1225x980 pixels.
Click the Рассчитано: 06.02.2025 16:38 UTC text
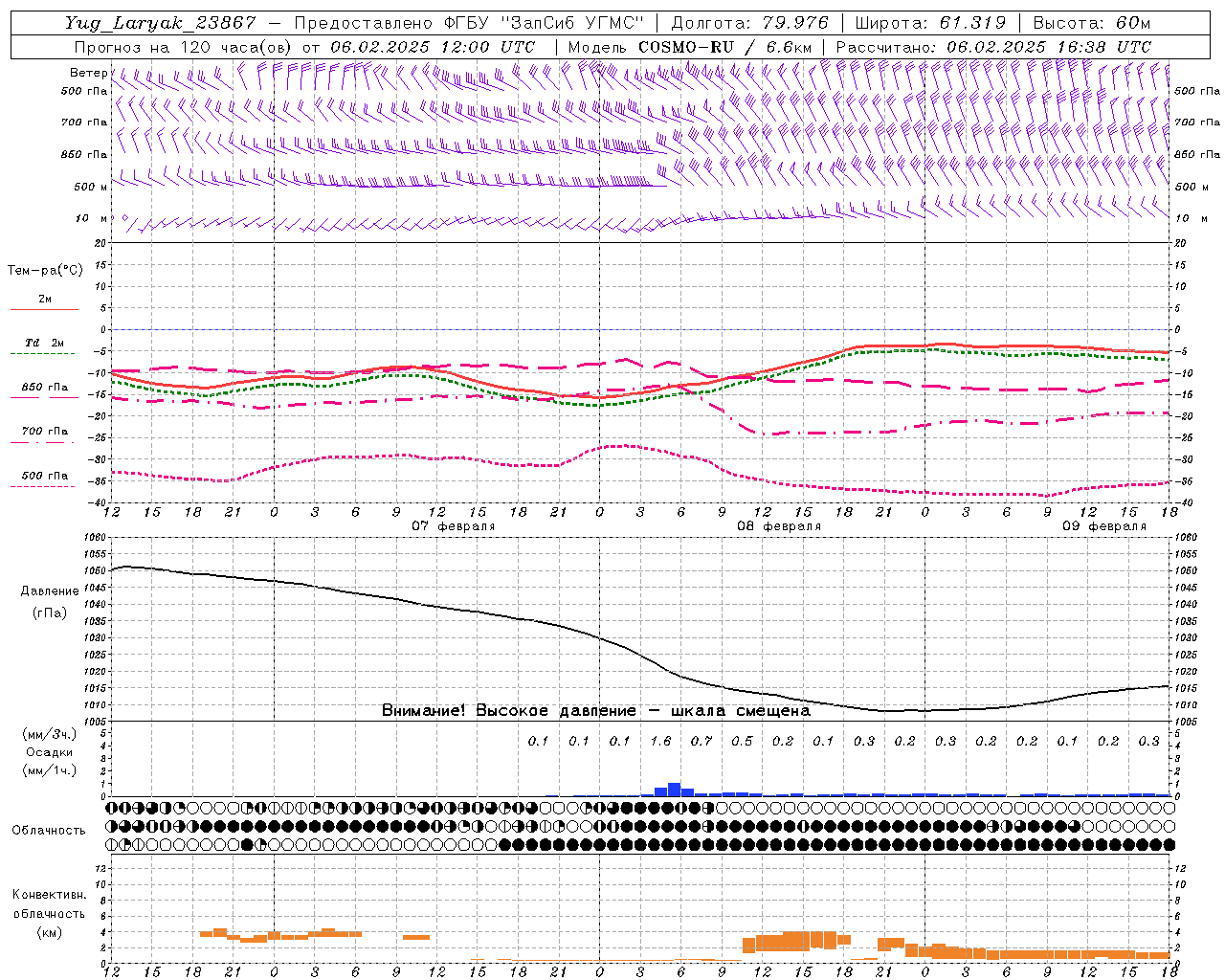click(x=993, y=47)
